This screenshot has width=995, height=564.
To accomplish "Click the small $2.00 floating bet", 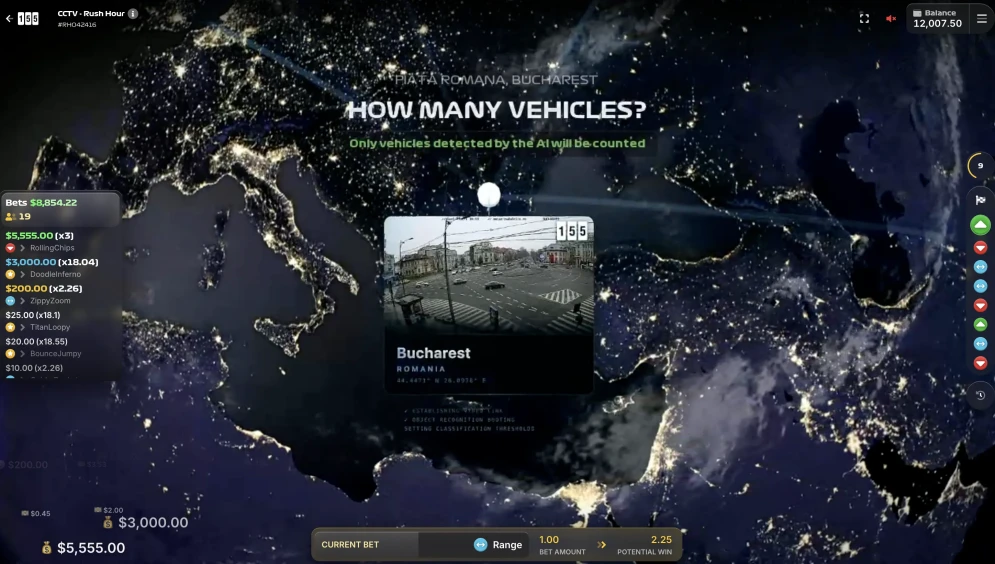I will (x=109, y=510).
